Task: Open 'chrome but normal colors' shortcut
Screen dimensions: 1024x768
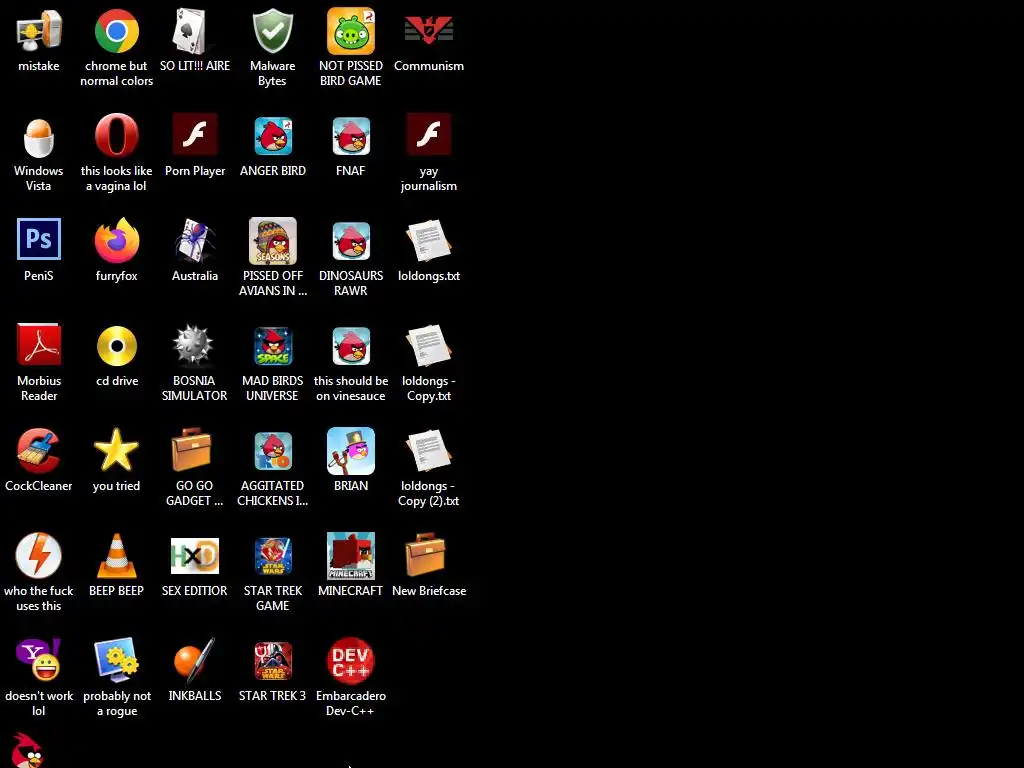Action: [116, 31]
